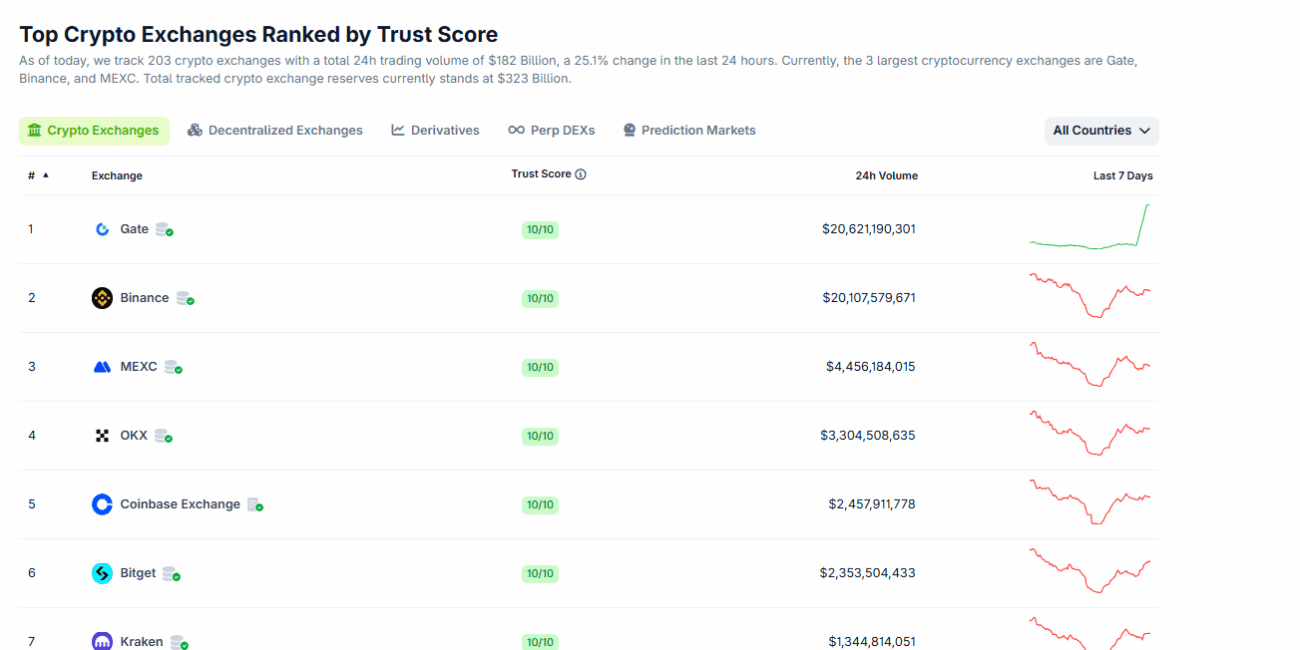
Task: Click the Binance logo icon
Action: pyautogui.click(x=102, y=298)
